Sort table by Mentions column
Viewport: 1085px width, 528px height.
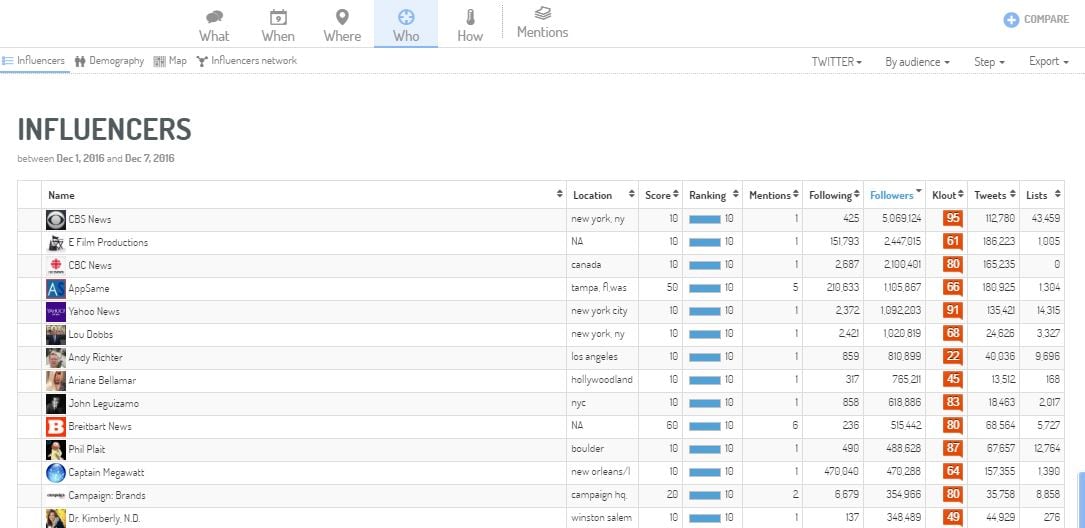773,195
